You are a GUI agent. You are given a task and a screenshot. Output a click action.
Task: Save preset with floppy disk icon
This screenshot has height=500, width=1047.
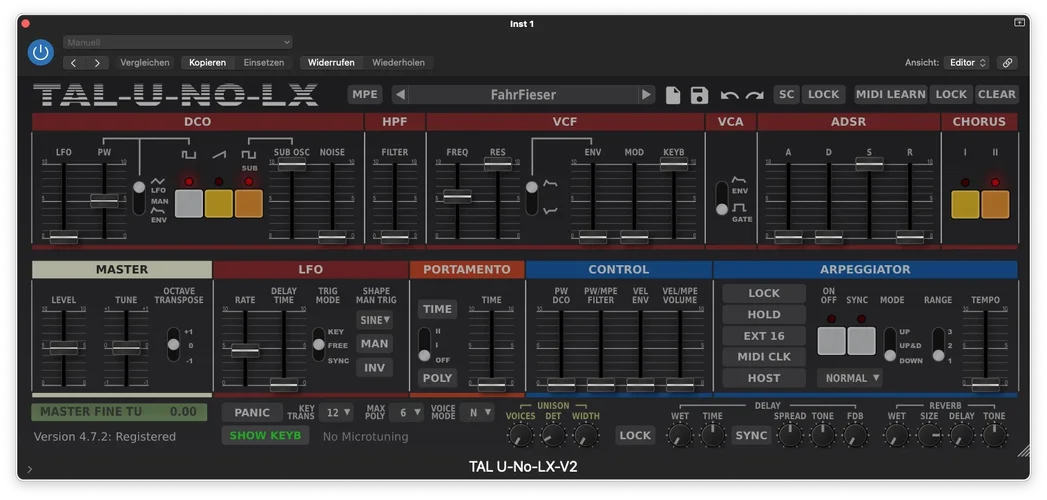pos(699,95)
